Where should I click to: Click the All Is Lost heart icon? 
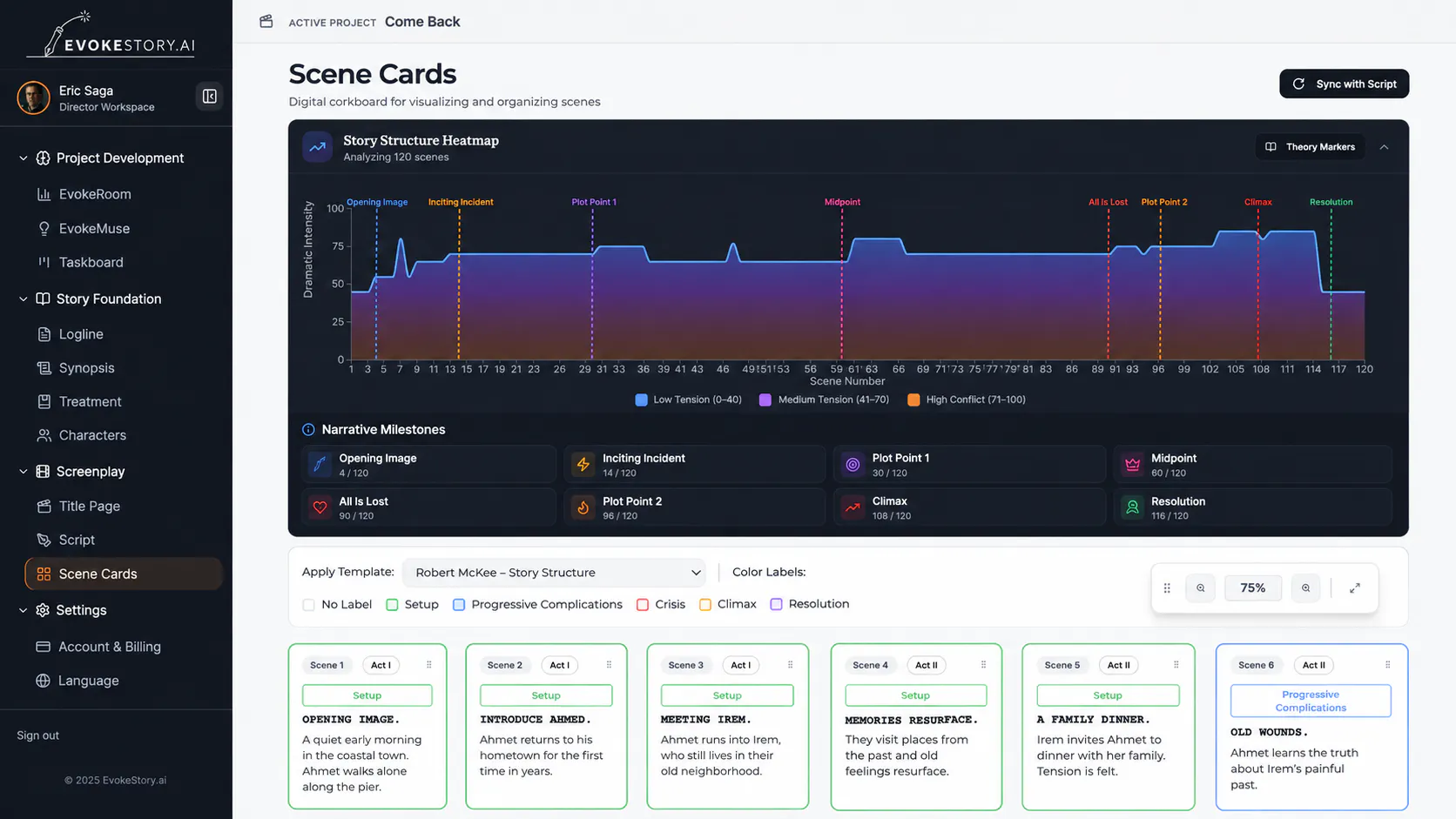click(320, 507)
